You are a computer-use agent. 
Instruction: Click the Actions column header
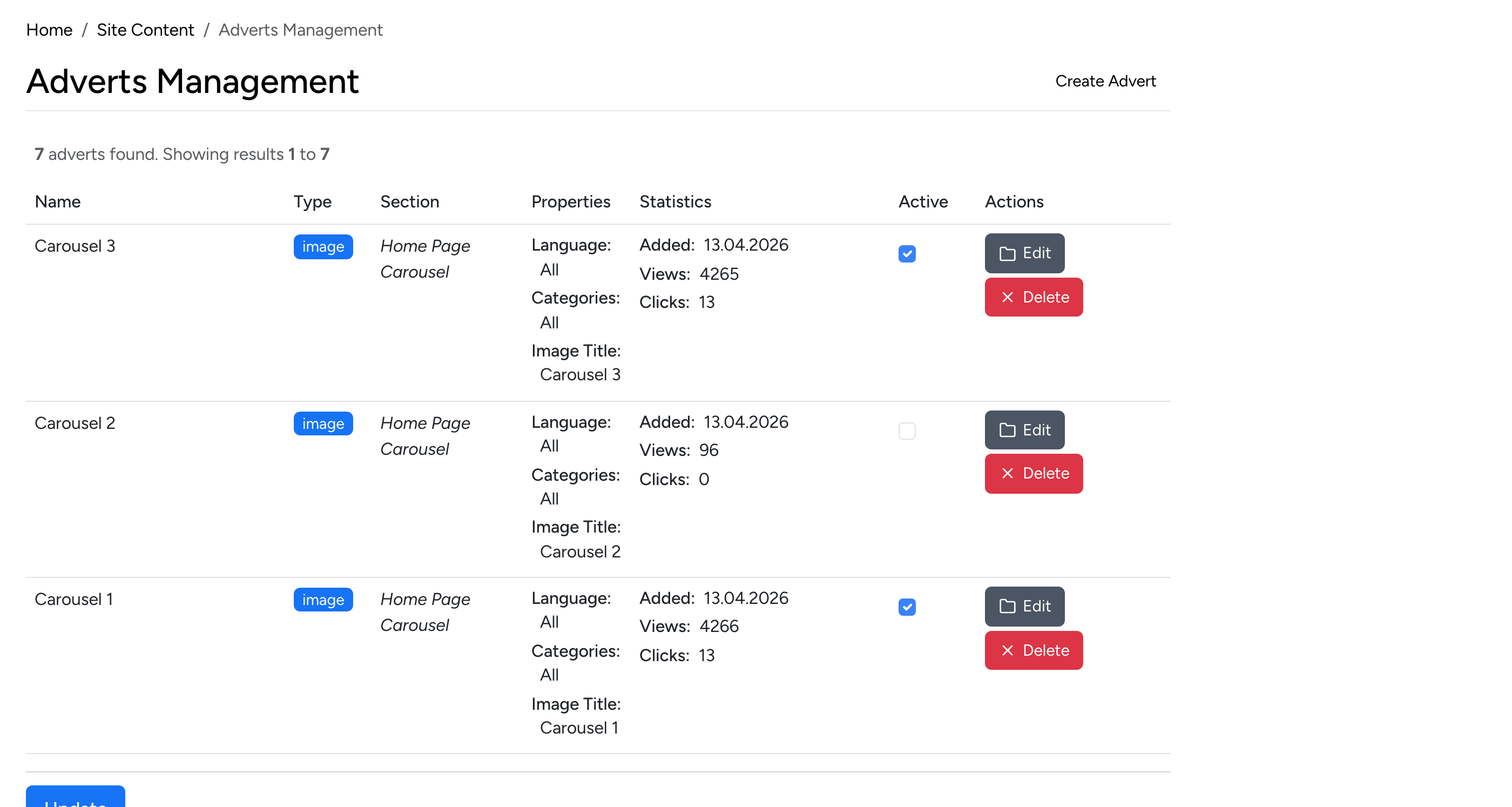pyautogui.click(x=1014, y=201)
